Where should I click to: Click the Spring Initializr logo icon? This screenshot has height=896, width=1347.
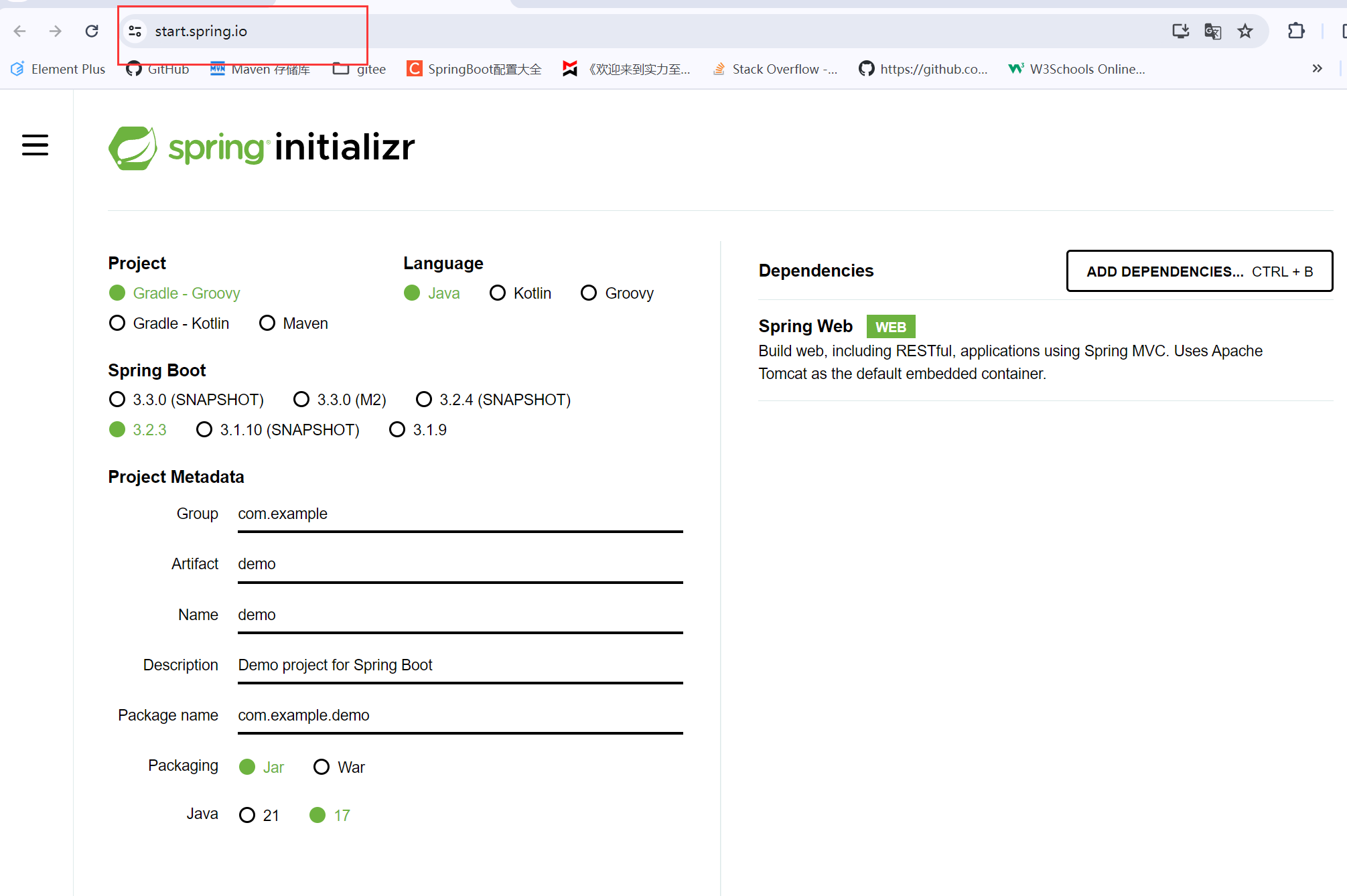tap(132, 149)
